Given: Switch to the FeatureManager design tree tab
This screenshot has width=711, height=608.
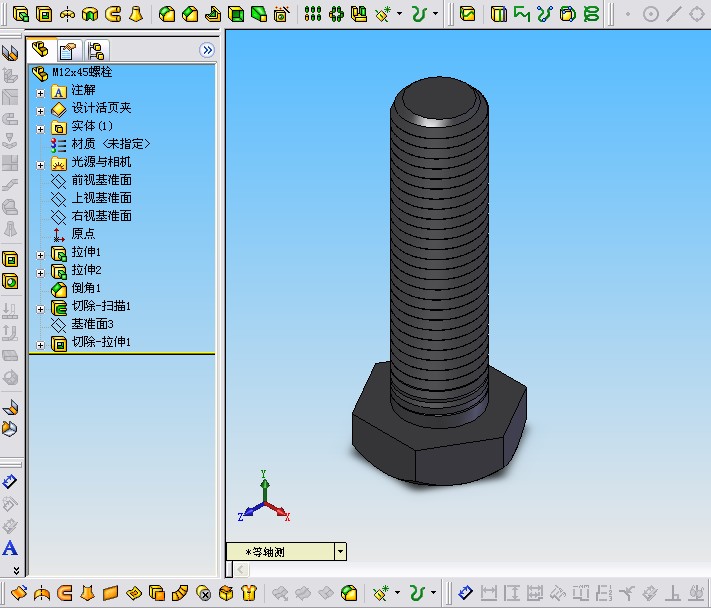Looking at the screenshot, I should point(41,50).
